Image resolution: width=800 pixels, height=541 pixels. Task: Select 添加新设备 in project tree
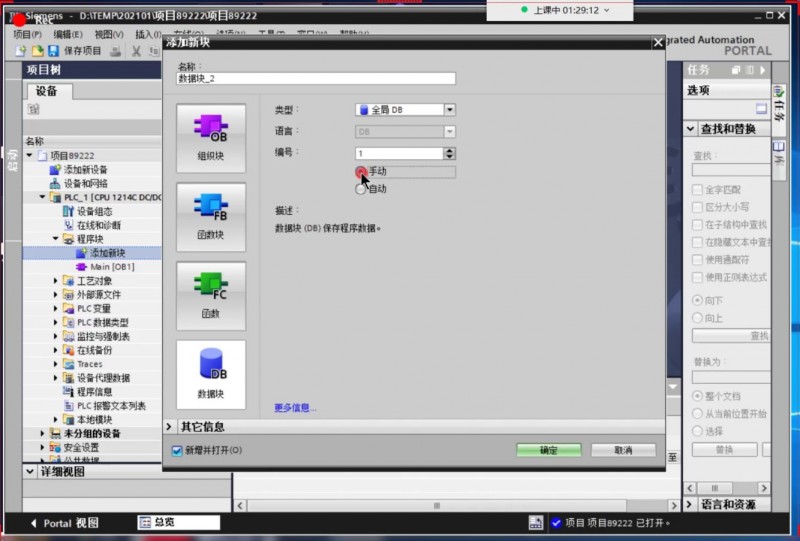(x=86, y=169)
